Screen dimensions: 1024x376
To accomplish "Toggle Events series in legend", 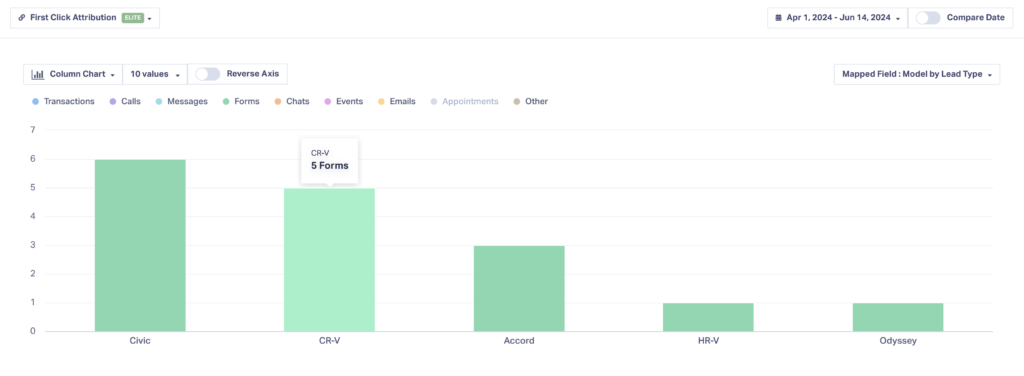I will pyautogui.click(x=344, y=102).
